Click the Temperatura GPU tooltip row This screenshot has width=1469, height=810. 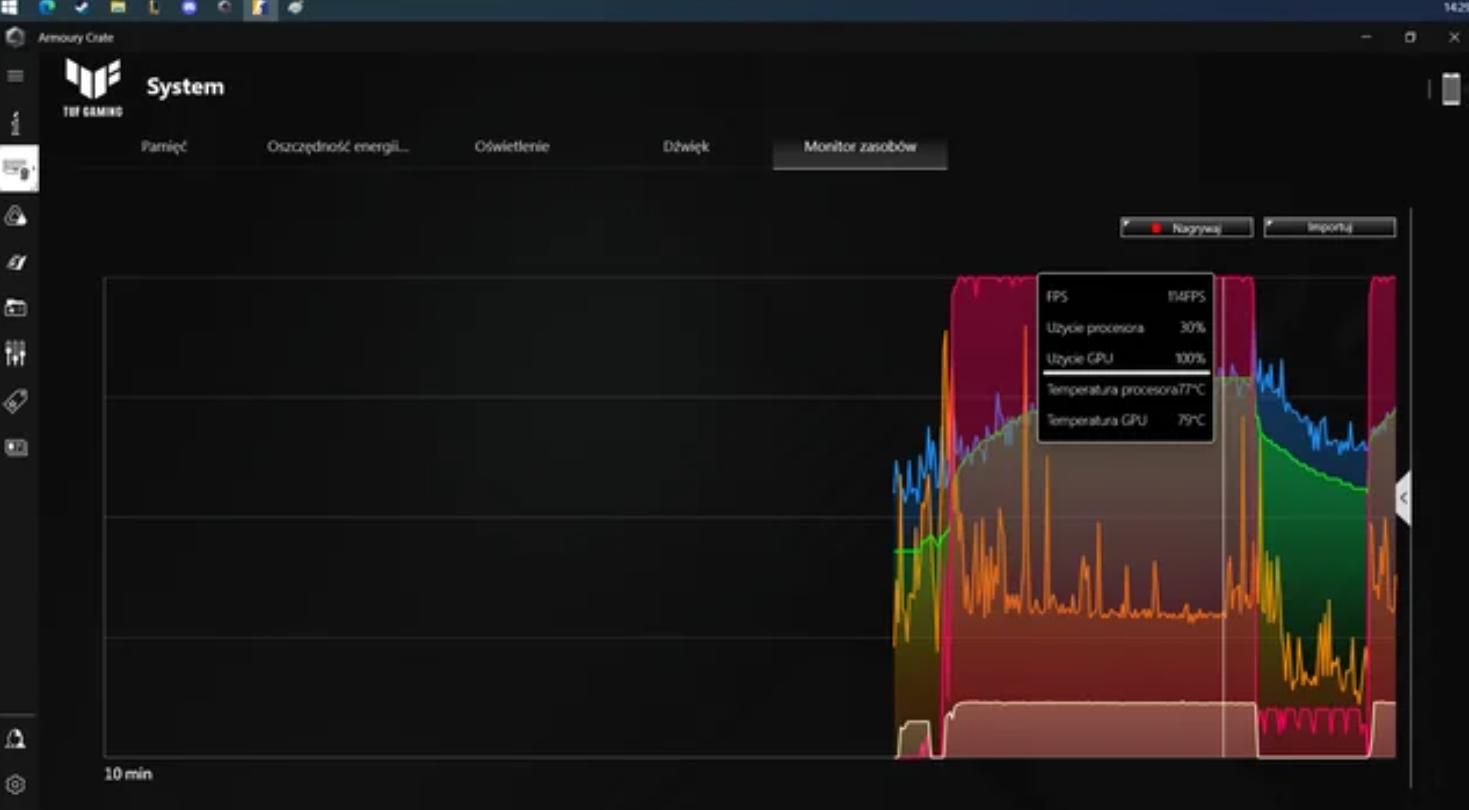point(1125,421)
